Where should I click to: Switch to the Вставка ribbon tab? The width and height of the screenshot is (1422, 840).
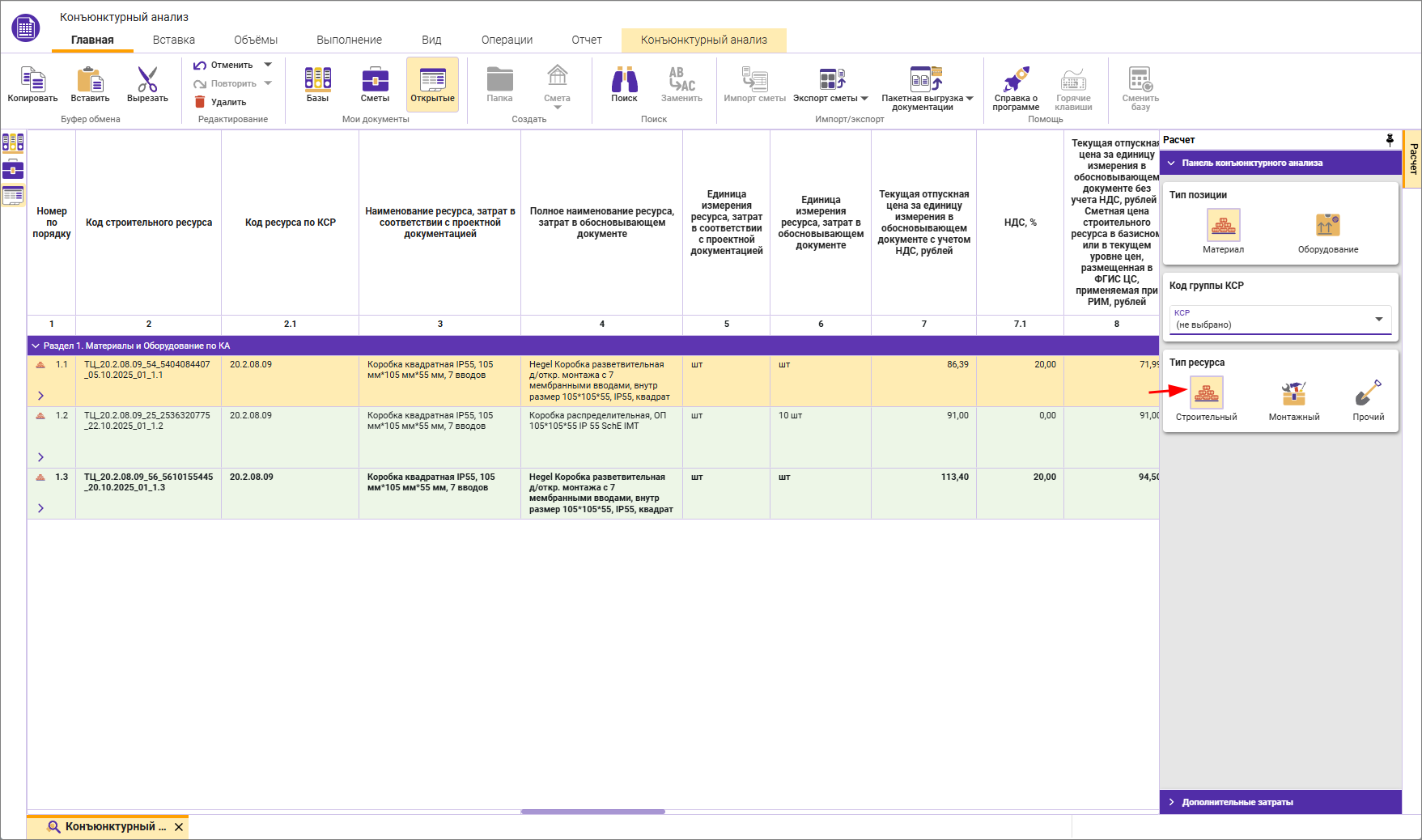click(x=173, y=40)
